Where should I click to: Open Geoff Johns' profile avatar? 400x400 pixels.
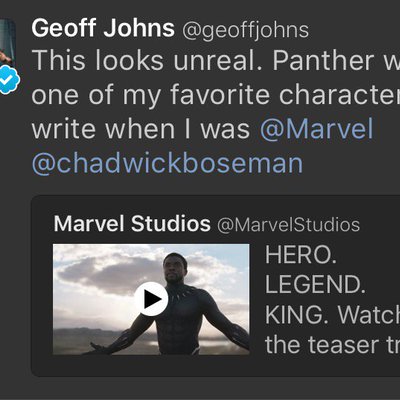click(x=7, y=43)
